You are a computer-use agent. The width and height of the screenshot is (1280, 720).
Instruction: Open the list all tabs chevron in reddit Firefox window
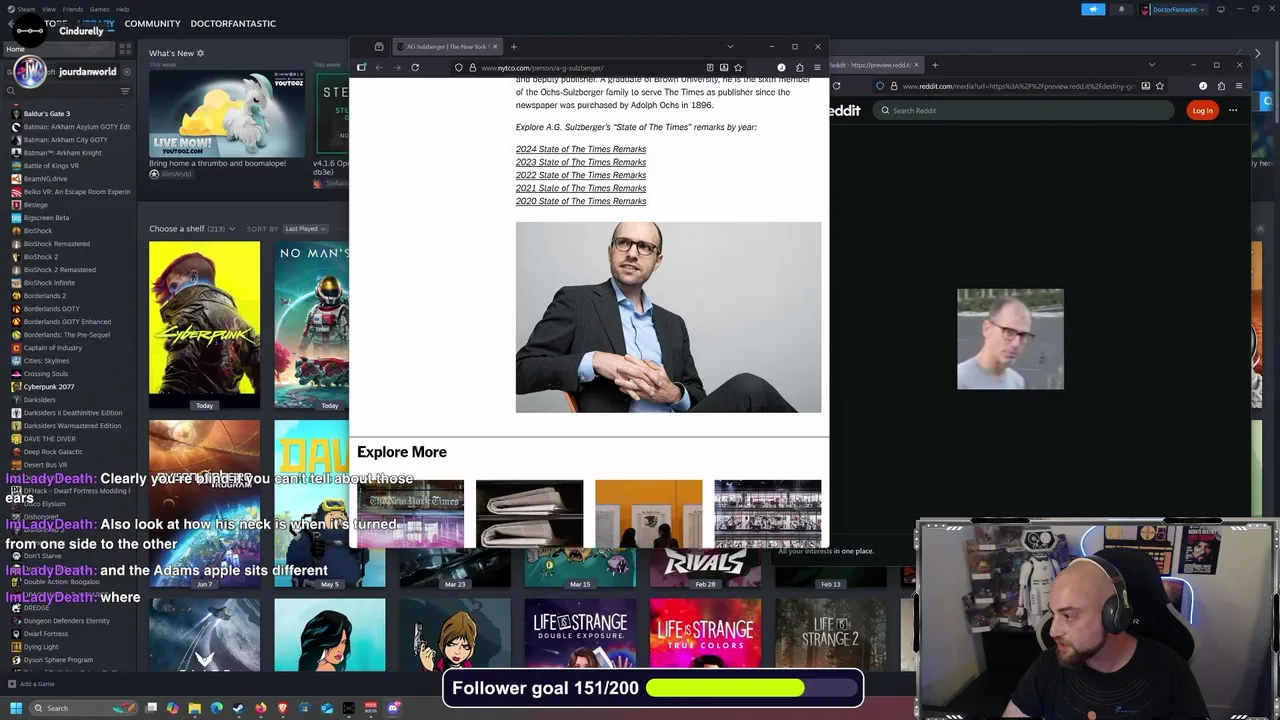1151,65
